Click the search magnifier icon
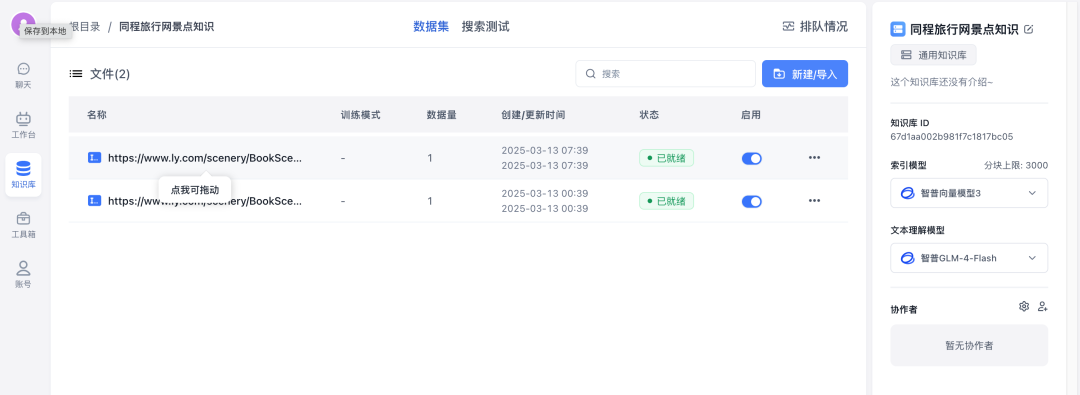1080x395 pixels. (x=590, y=74)
